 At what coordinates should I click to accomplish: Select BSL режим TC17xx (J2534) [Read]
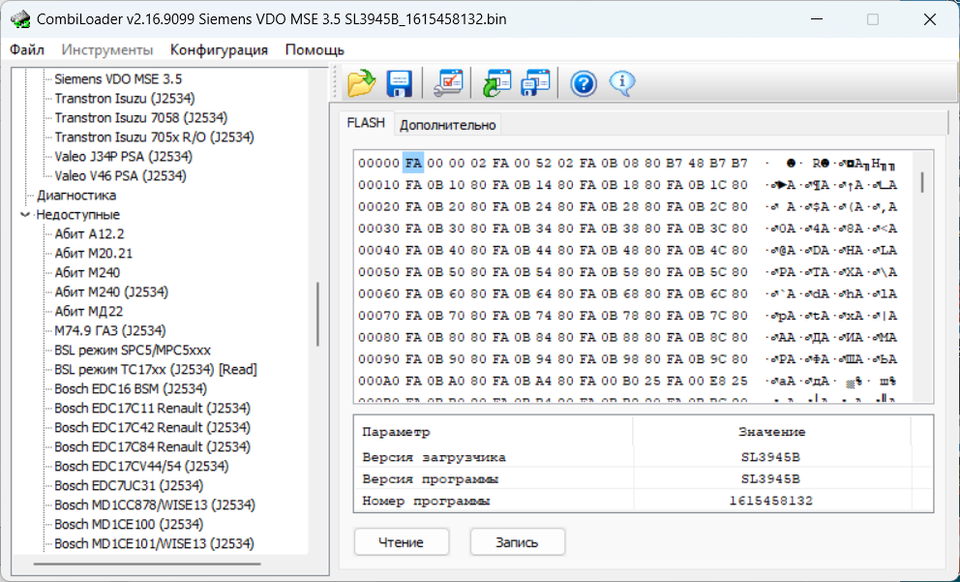point(156,370)
